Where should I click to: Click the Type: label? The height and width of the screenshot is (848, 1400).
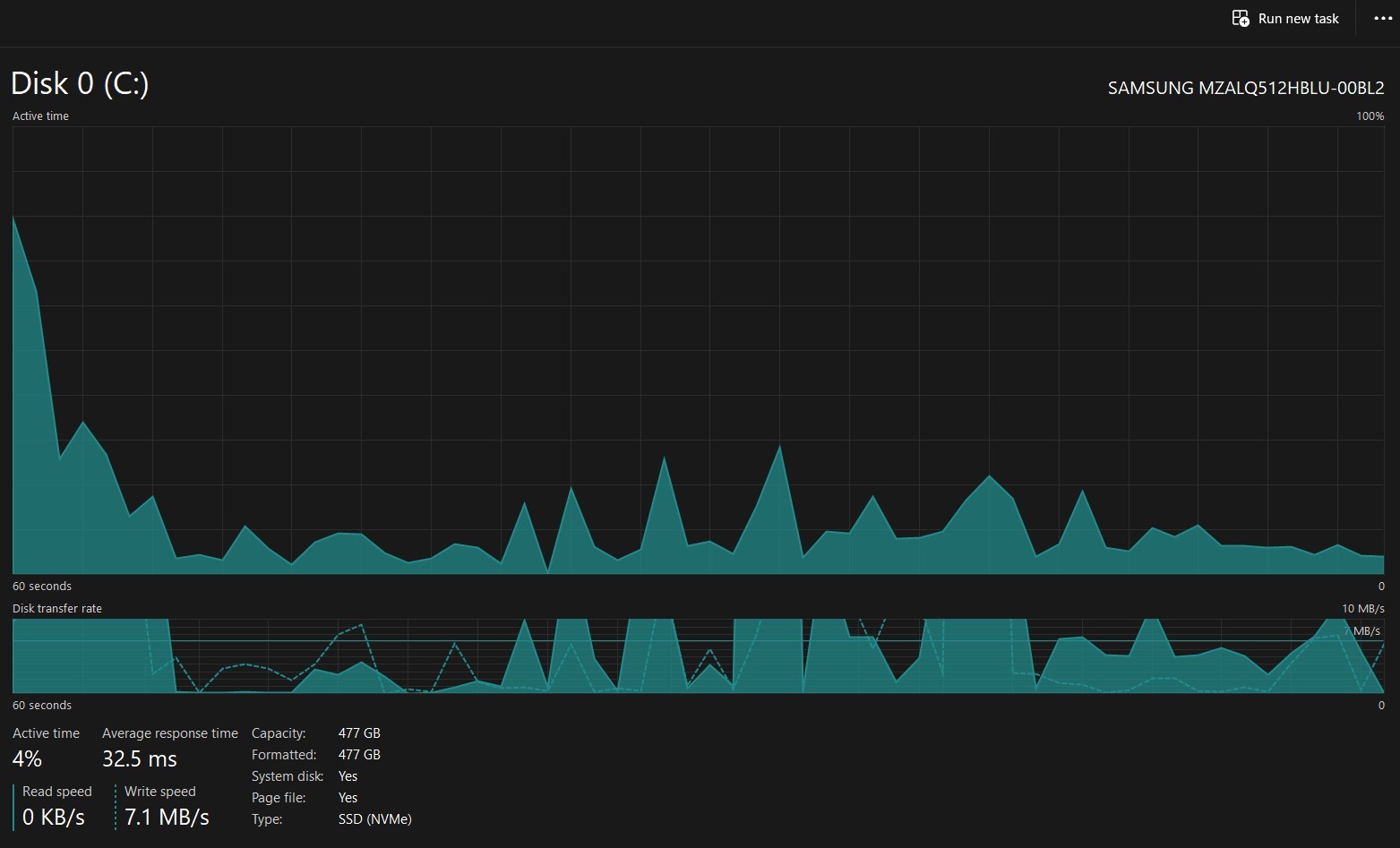267,819
